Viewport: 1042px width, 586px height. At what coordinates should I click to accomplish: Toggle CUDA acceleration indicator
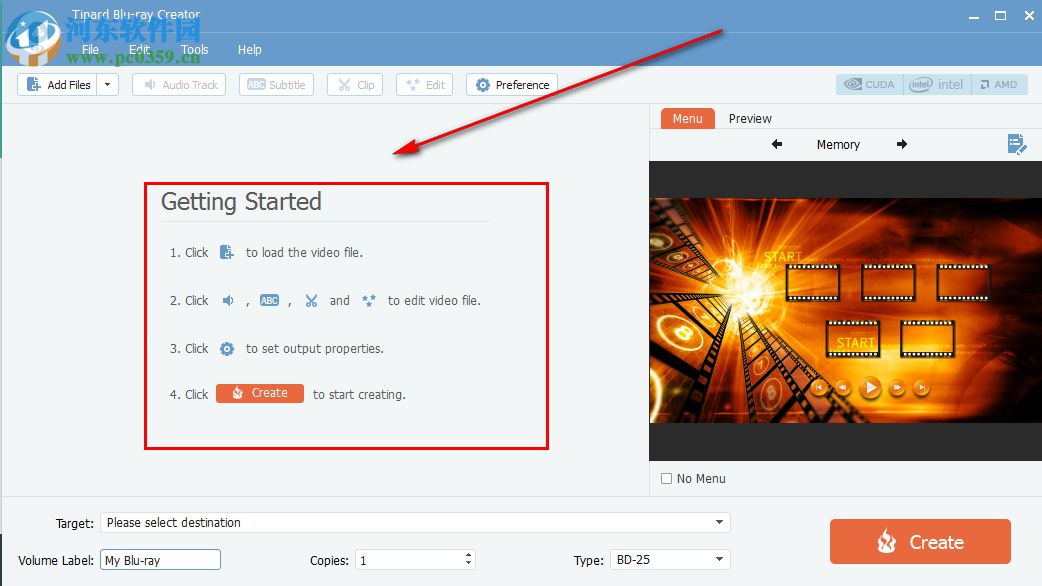click(x=869, y=84)
